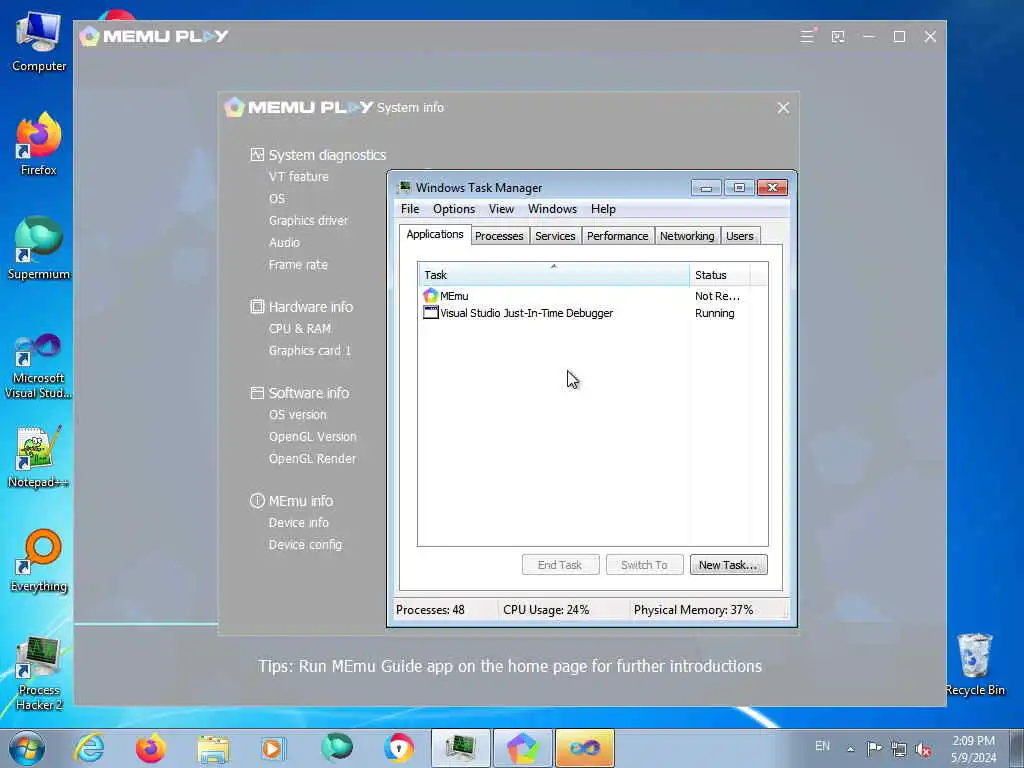Click the New Task... button
The height and width of the screenshot is (768, 1024).
[x=728, y=565]
